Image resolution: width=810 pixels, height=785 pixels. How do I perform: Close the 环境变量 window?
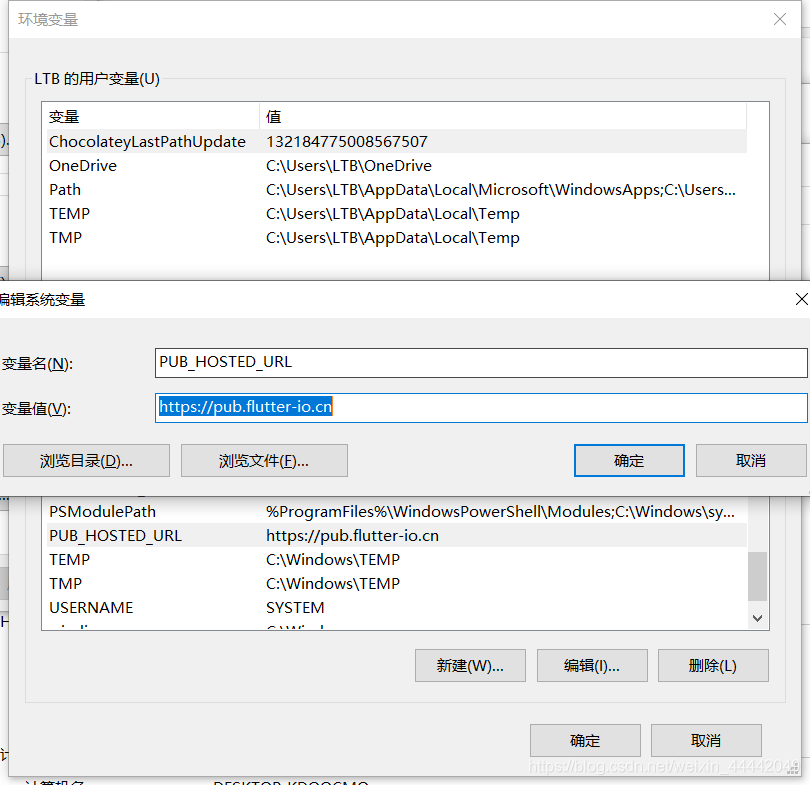coord(780,20)
